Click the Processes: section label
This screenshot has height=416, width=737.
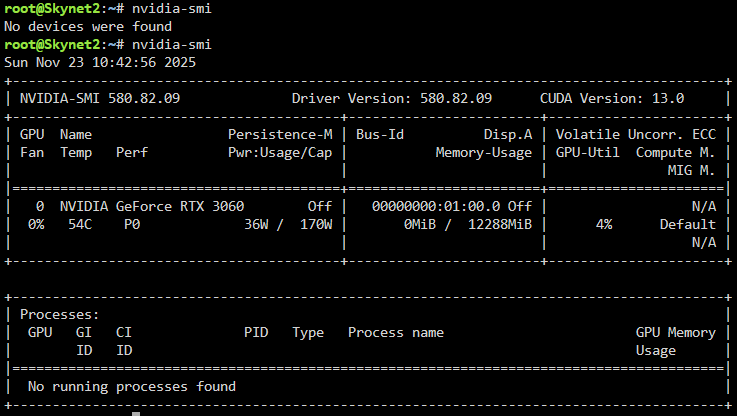[x=60, y=314]
